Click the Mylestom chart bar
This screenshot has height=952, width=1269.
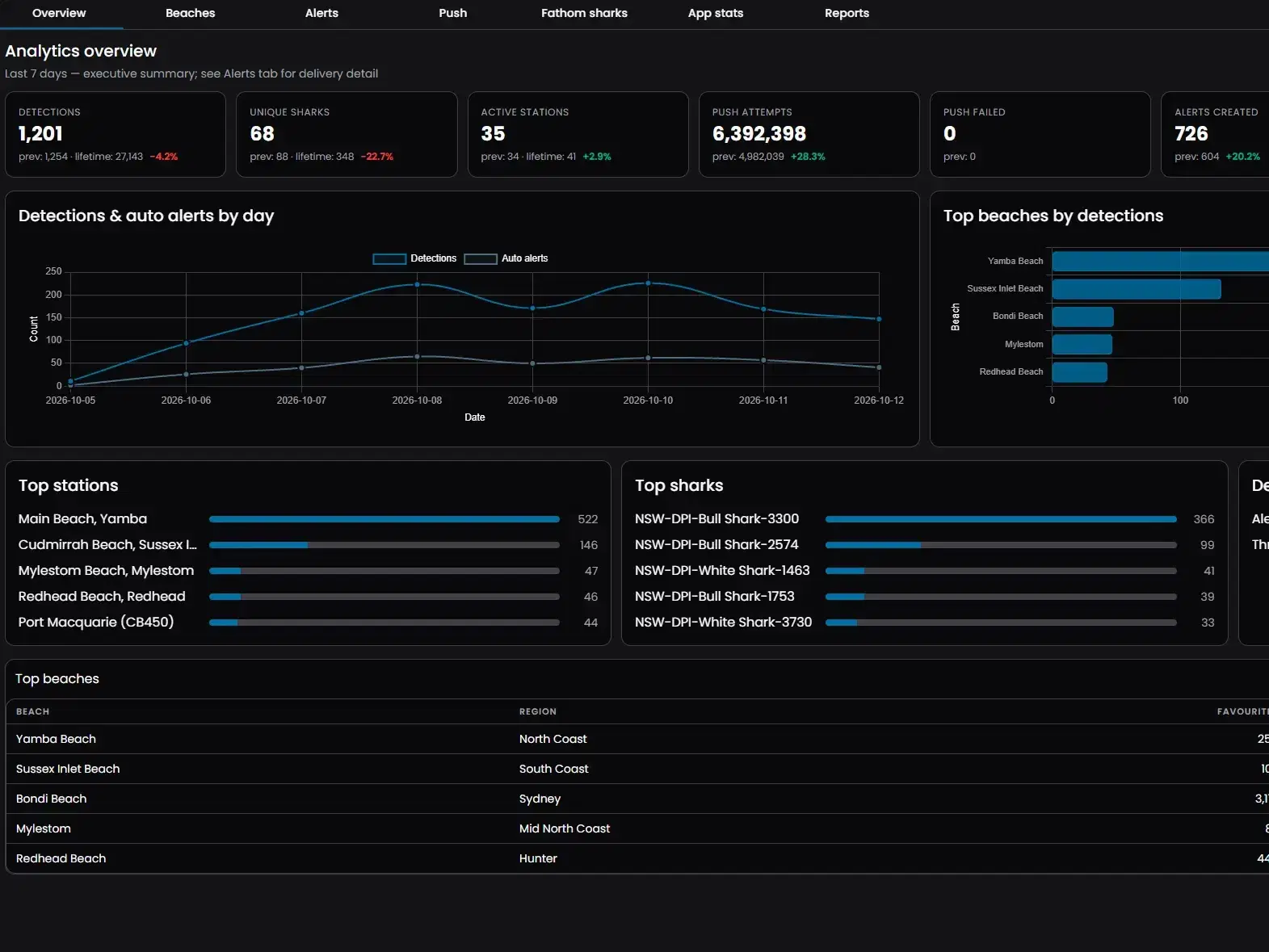(1082, 344)
